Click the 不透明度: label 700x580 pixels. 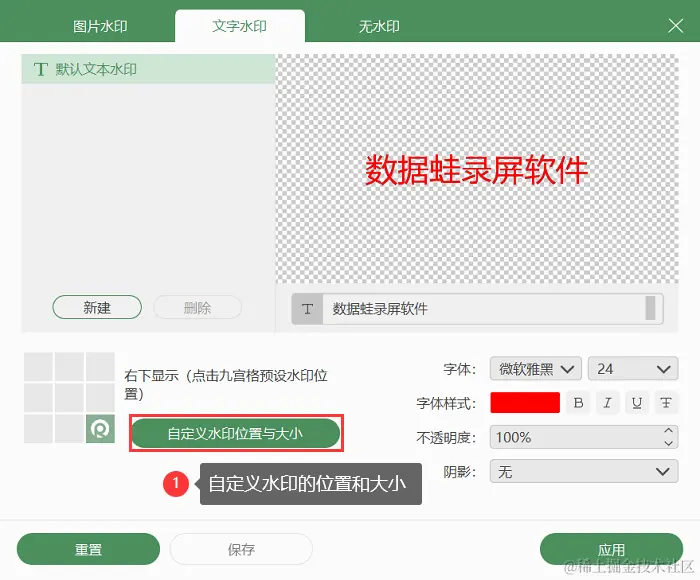(x=446, y=438)
